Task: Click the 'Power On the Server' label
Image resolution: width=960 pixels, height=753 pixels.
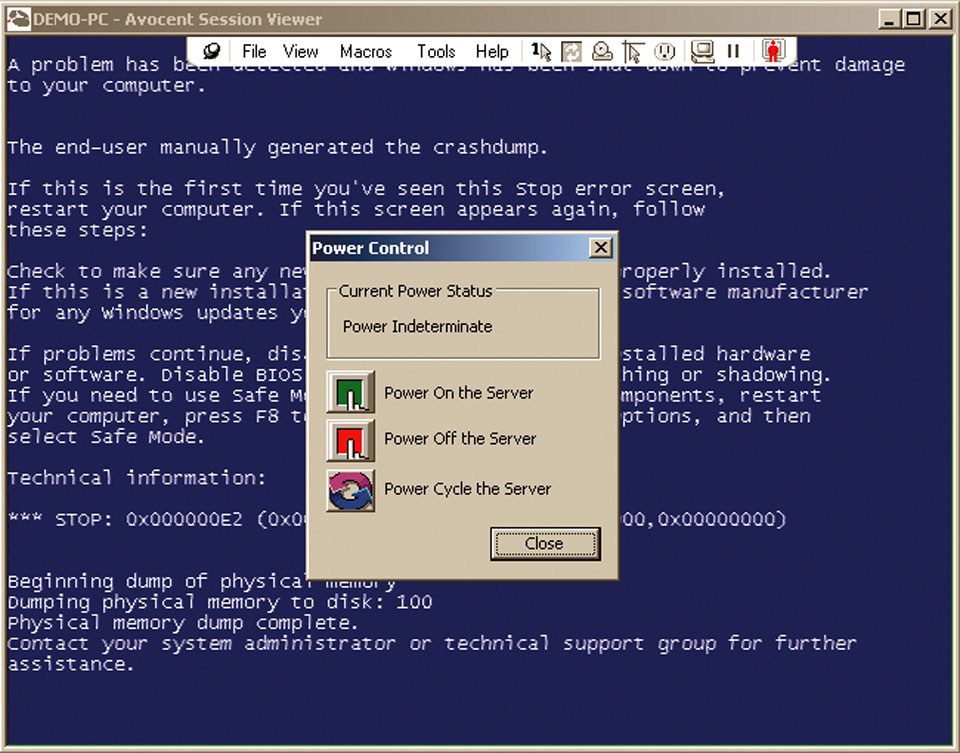Action: tap(459, 393)
